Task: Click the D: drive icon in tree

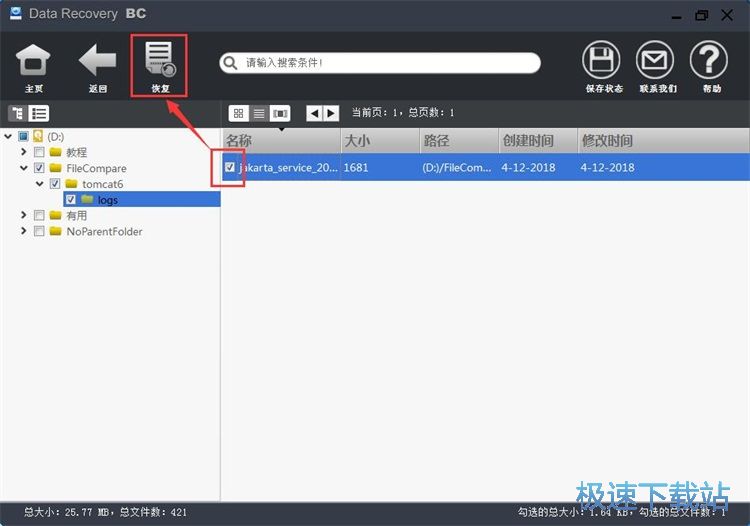Action: pos(38,136)
